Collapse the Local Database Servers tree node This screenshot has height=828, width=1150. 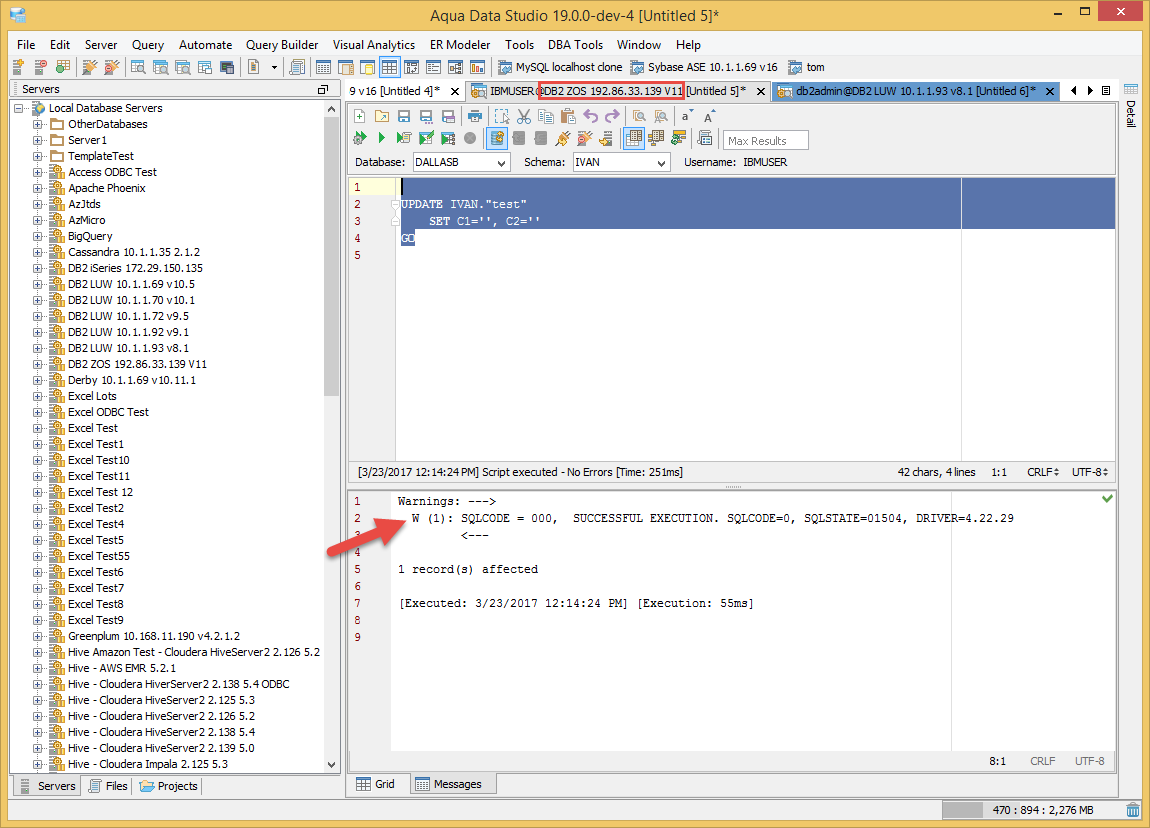click(x=19, y=109)
